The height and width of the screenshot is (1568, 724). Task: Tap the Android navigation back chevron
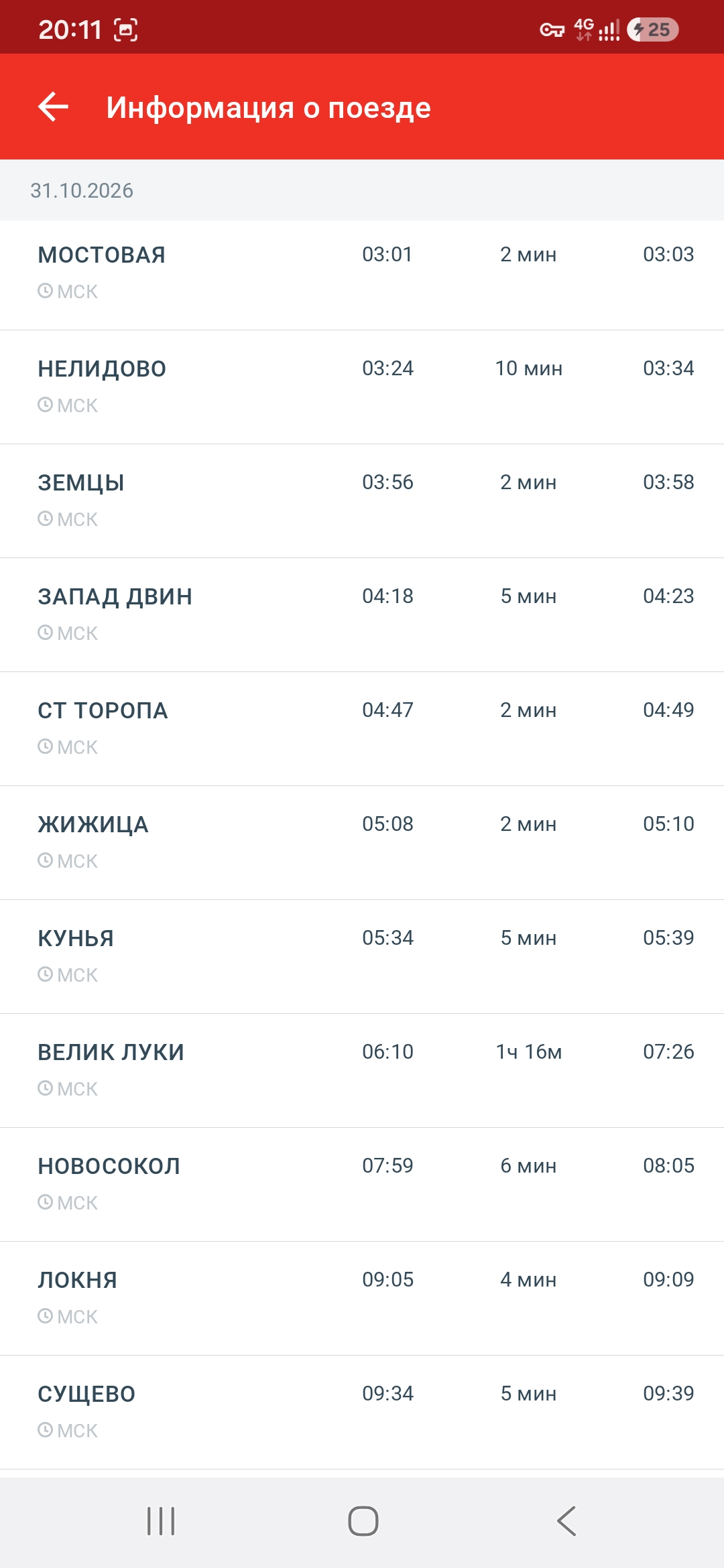(x=566, y=1521)
